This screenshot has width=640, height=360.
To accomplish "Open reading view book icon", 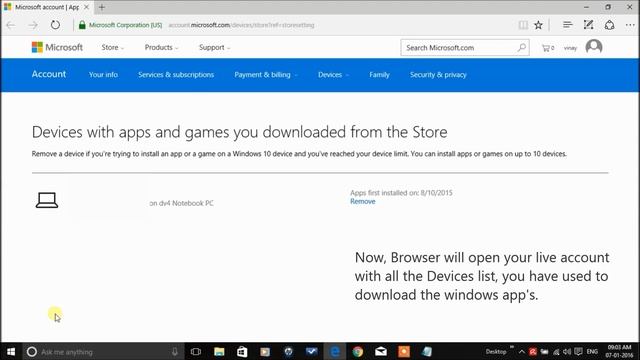I will 523,25.
